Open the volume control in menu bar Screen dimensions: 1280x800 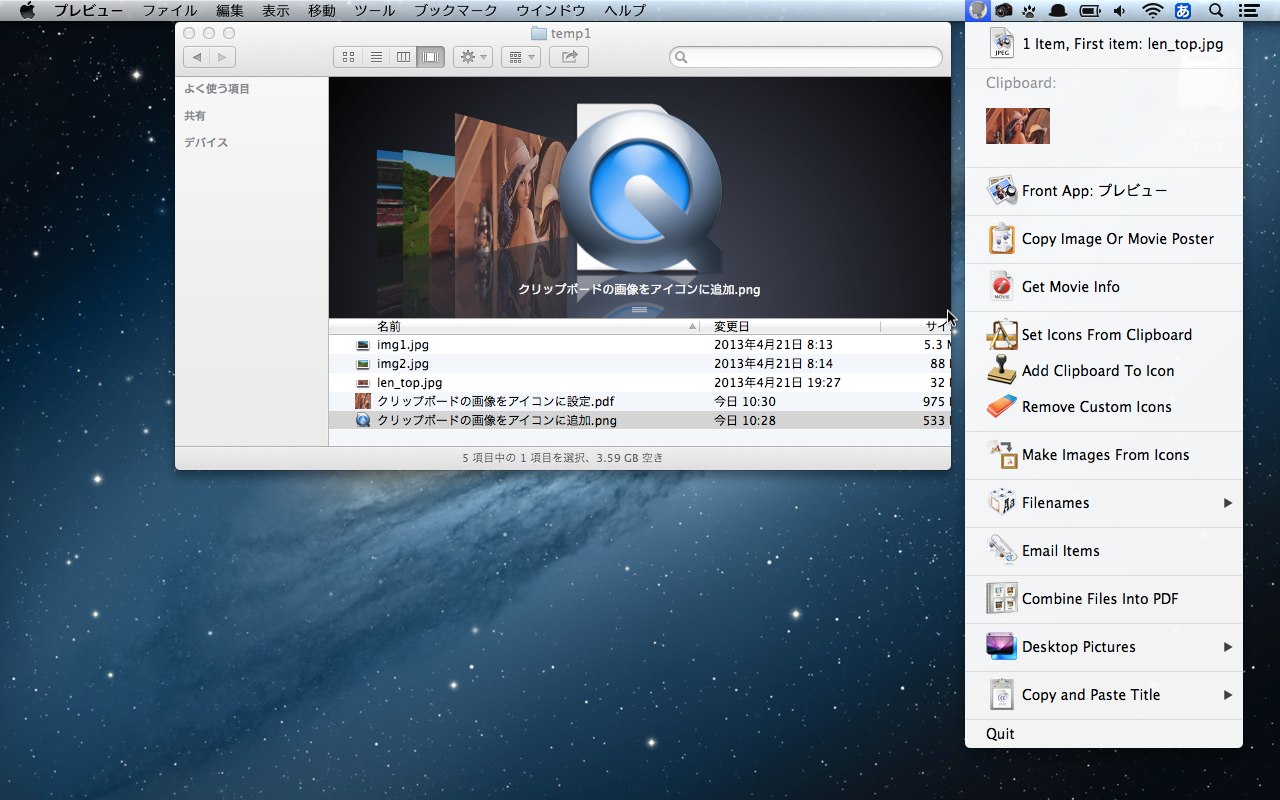pos(1119,11)
